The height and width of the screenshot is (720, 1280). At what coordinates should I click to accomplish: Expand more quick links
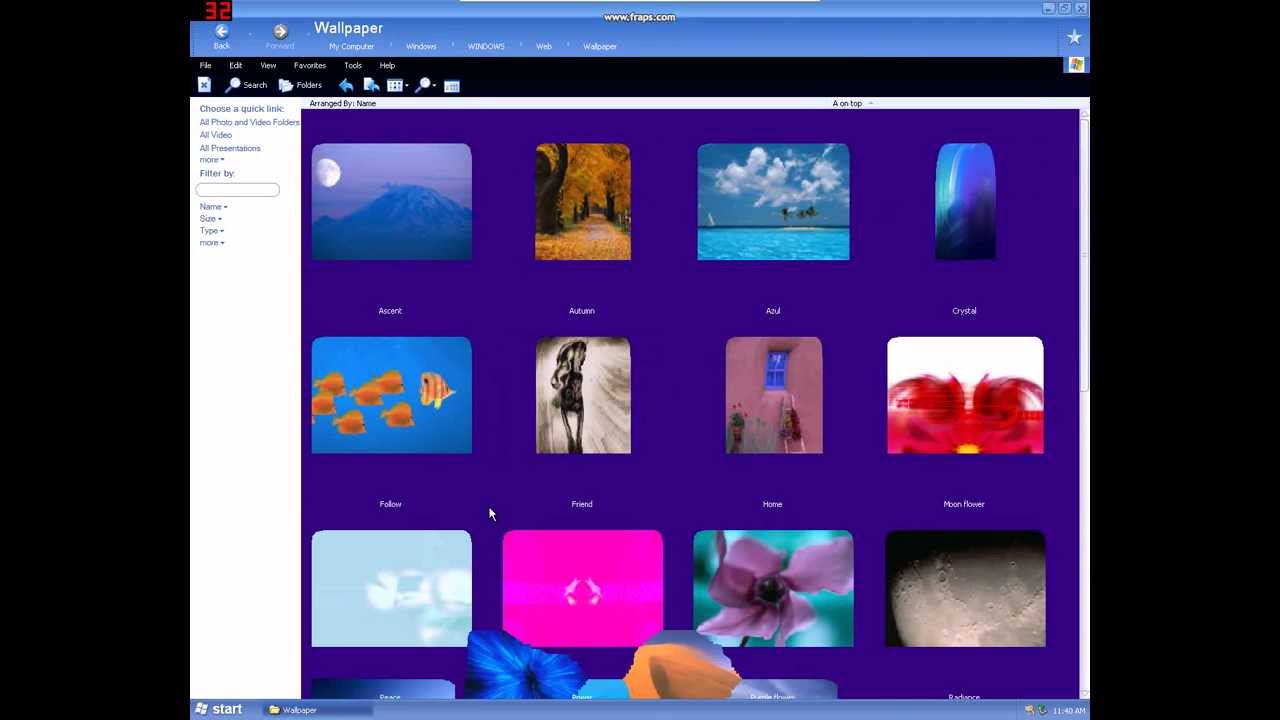click(211, 160)
